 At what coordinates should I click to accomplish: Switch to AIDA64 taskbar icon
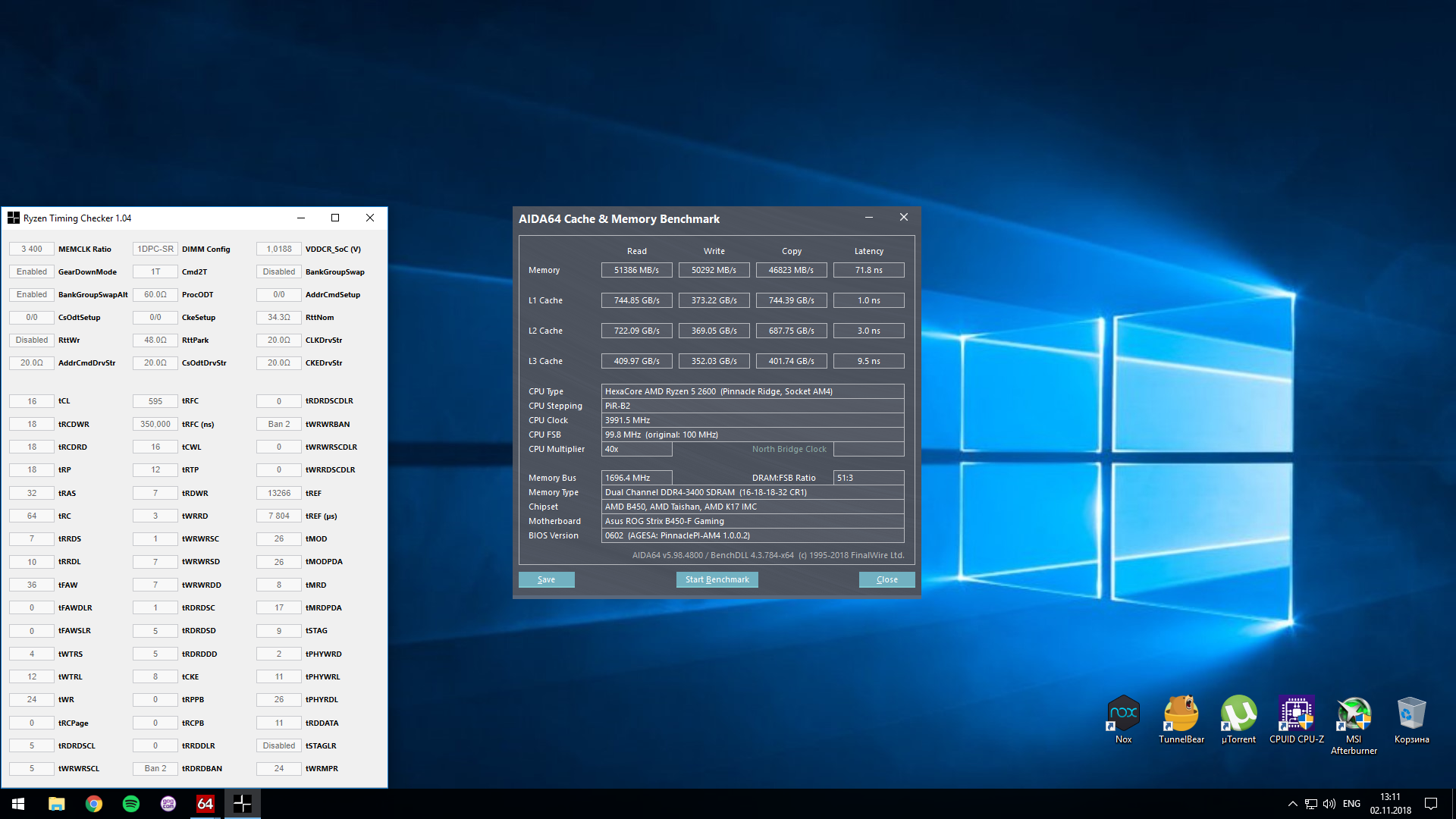coord(206,804)
